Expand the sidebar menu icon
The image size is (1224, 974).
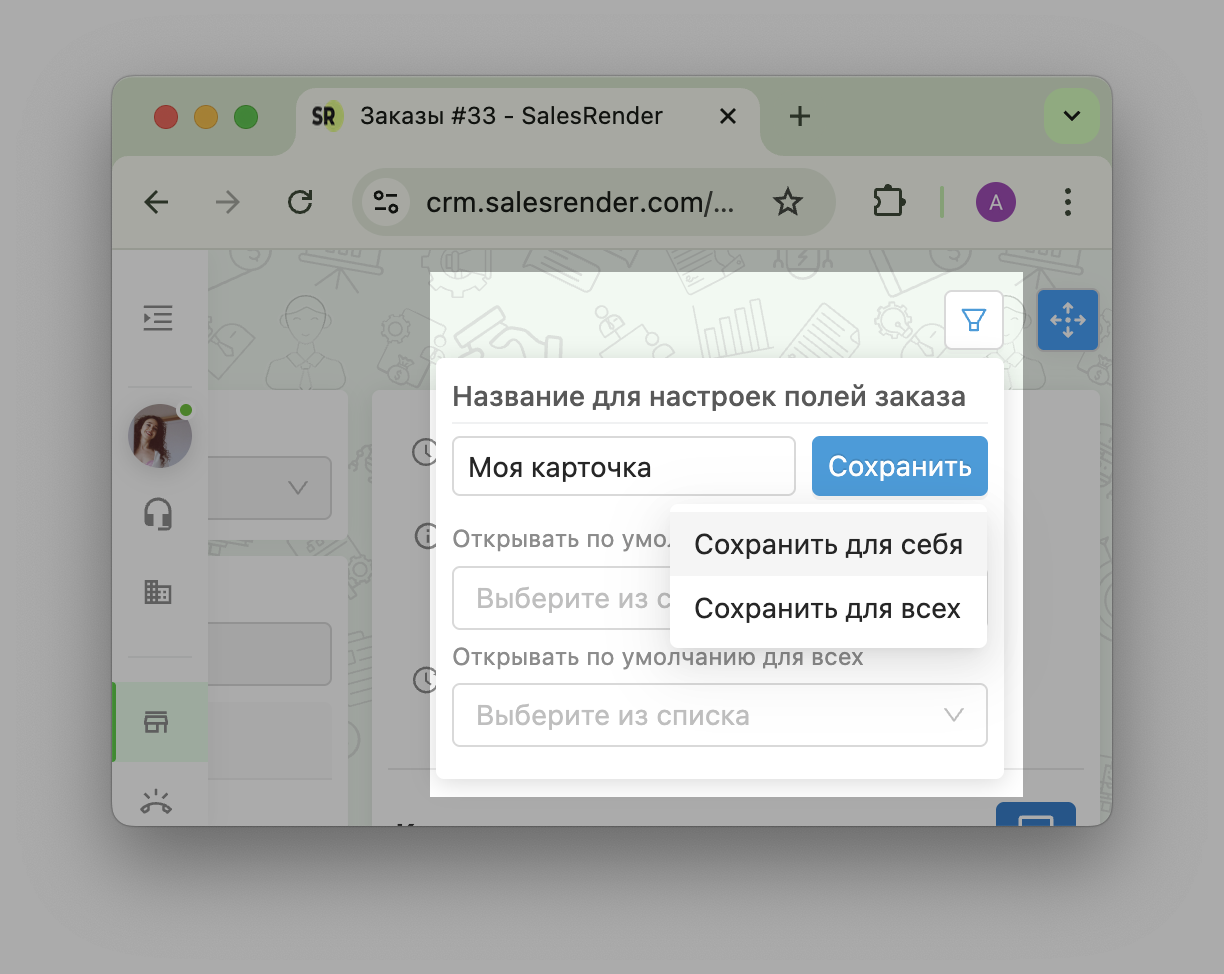point(158,318)
